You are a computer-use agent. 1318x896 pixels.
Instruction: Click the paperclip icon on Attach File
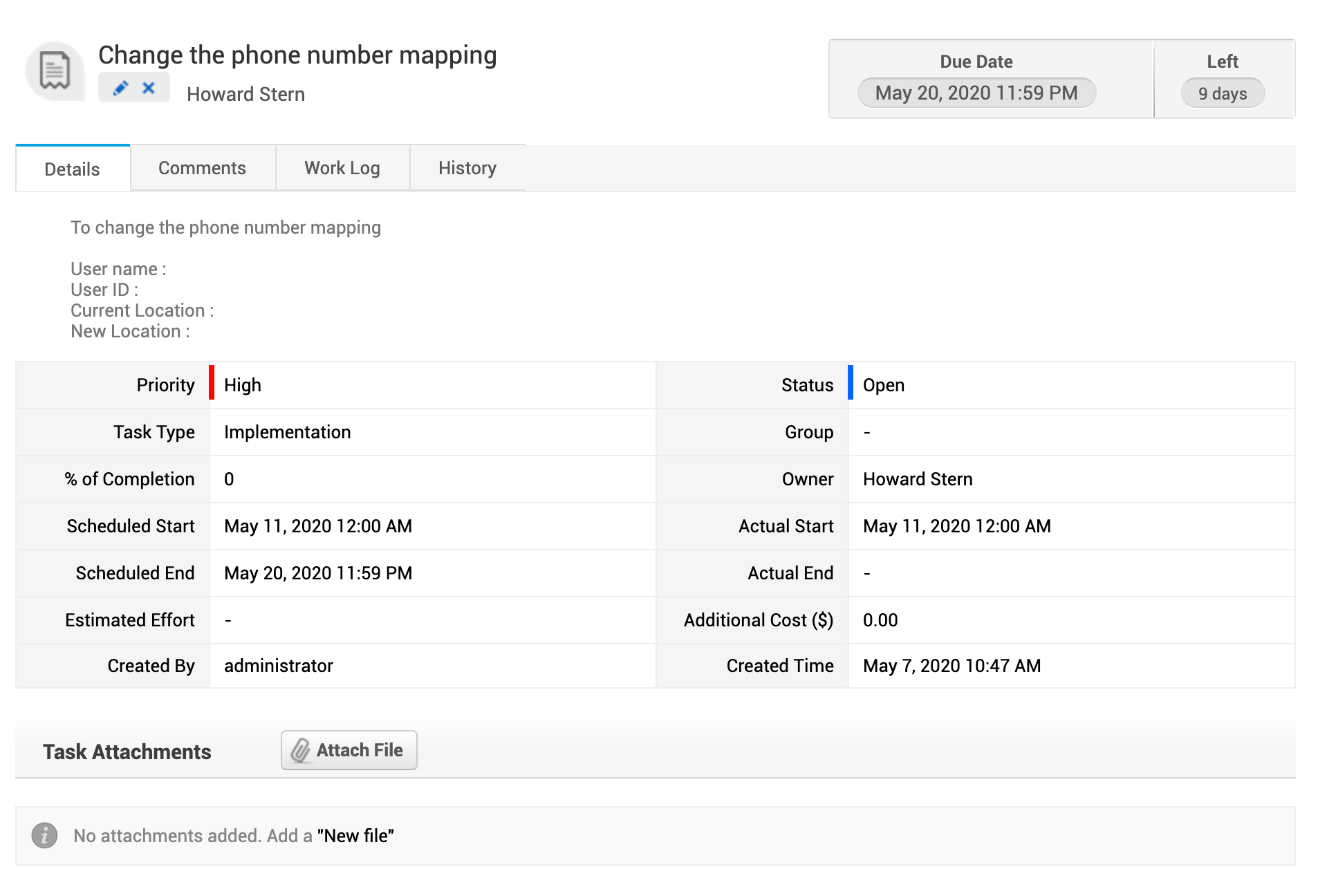[300, 750]
